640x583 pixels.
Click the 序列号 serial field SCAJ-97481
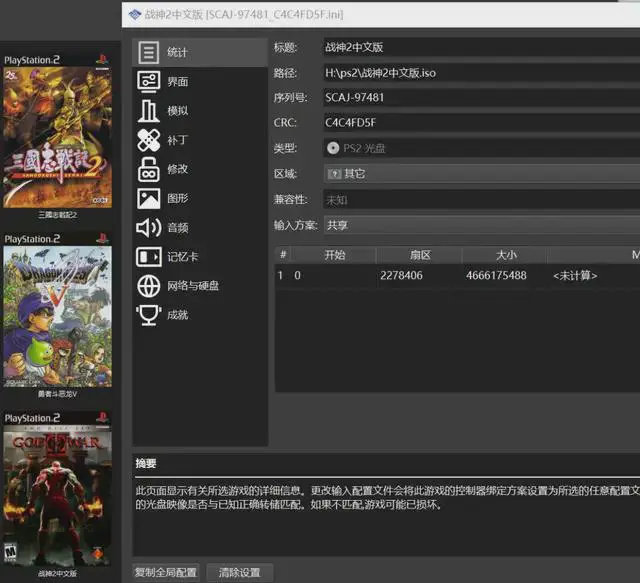482,98
